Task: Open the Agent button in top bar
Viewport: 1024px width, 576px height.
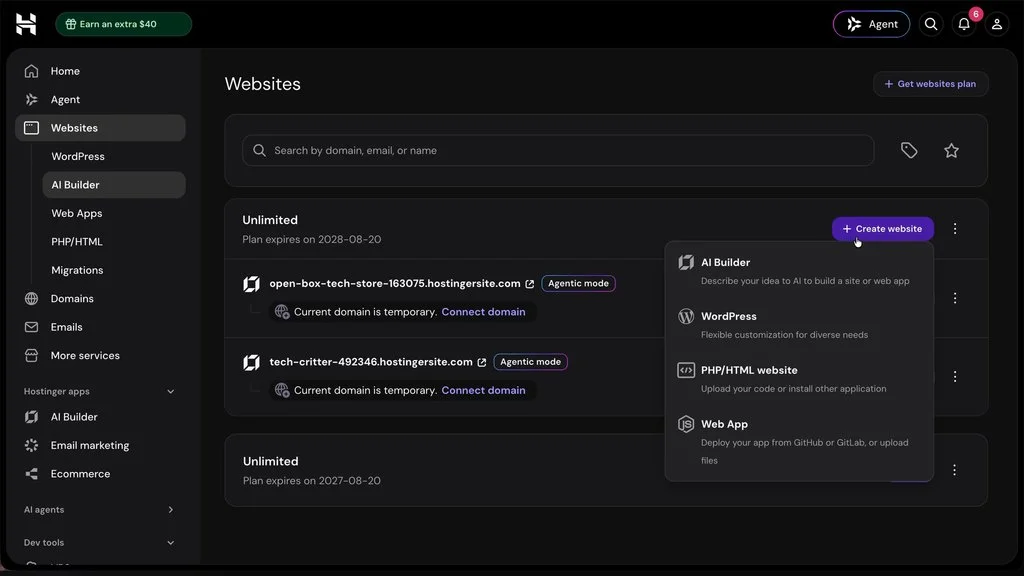Action: pos(871,24)
